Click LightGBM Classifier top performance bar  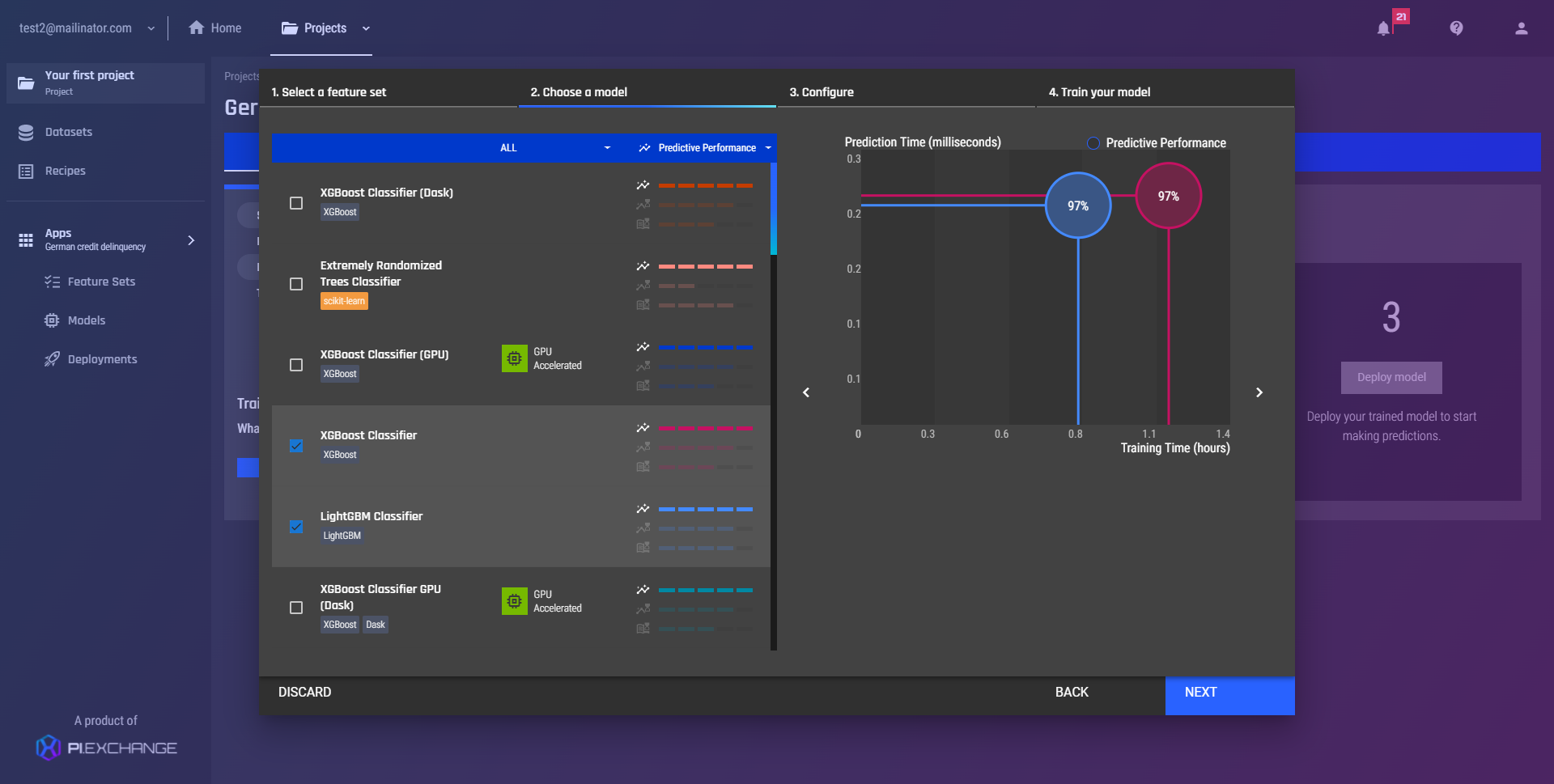[706, 509]
